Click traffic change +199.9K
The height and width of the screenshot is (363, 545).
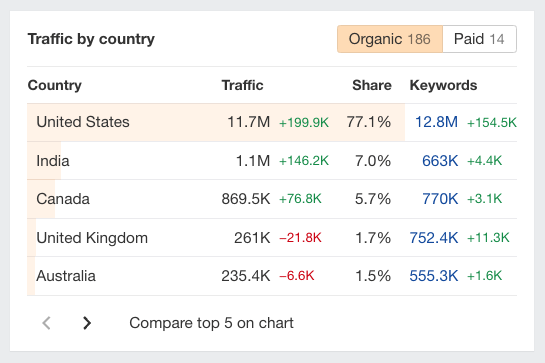[x=304, y=122]
